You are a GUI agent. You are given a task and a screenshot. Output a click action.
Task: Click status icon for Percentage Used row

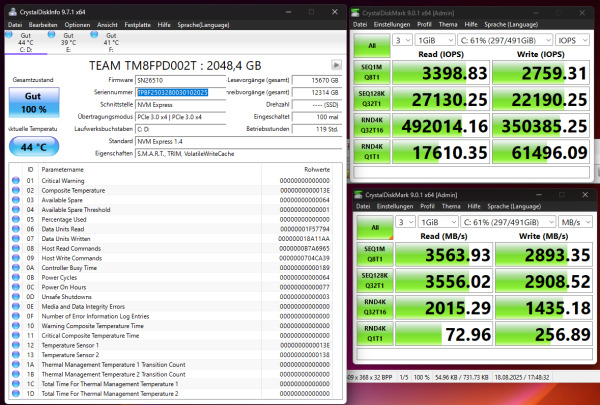pyautogui.click(x=16, y=219)
